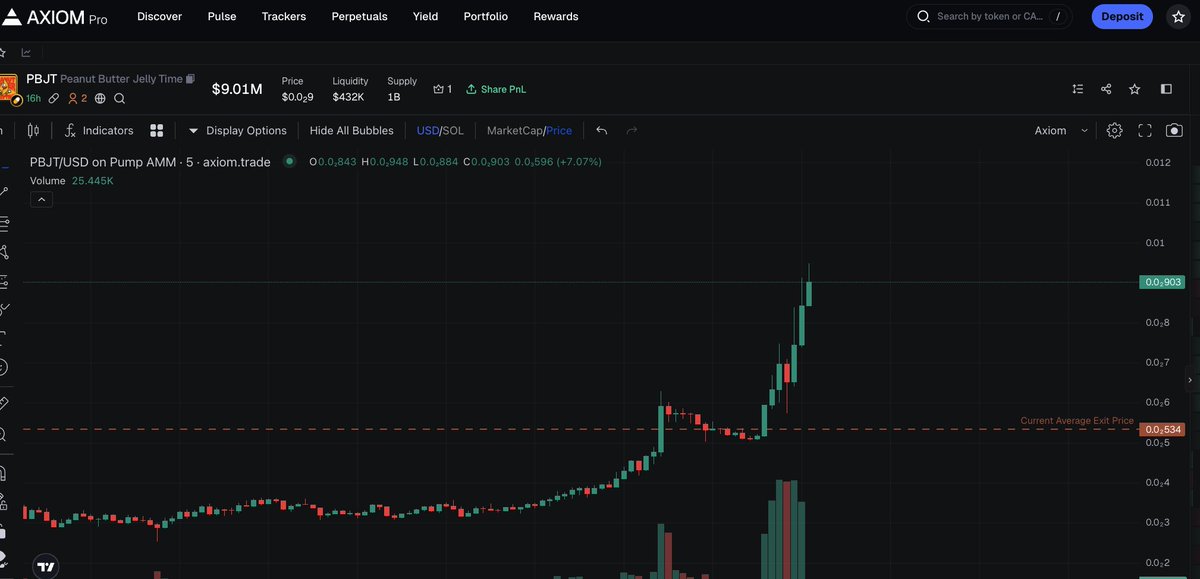Select the emoji drawing tool in the left toolbar
This screenshot has height=579, width=1200.
pyautogui.click(x=3, y=367)
